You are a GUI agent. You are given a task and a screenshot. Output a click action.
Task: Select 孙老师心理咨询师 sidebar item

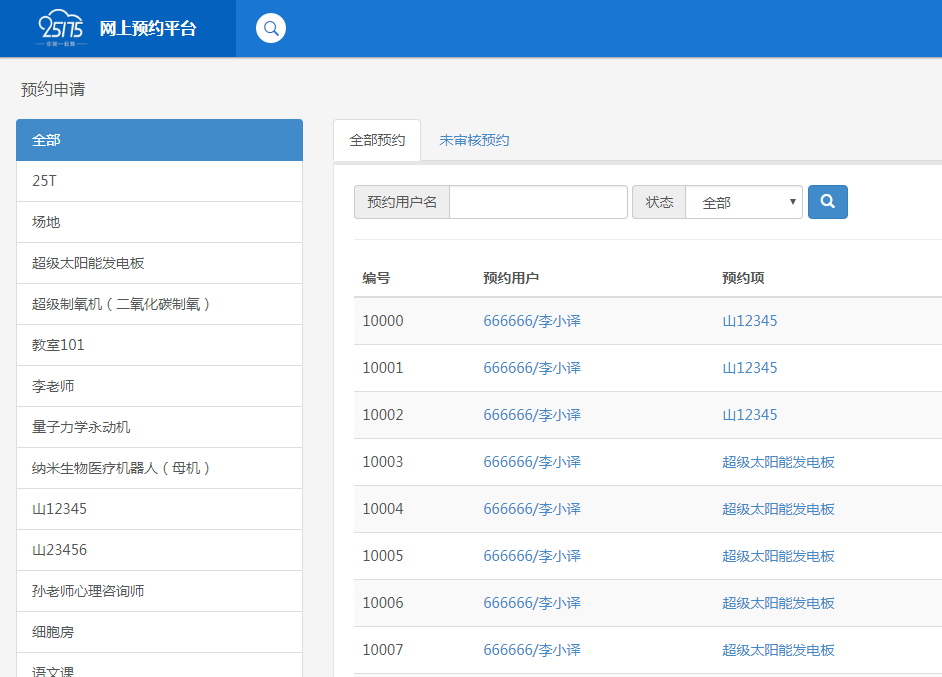click(159, 591)
